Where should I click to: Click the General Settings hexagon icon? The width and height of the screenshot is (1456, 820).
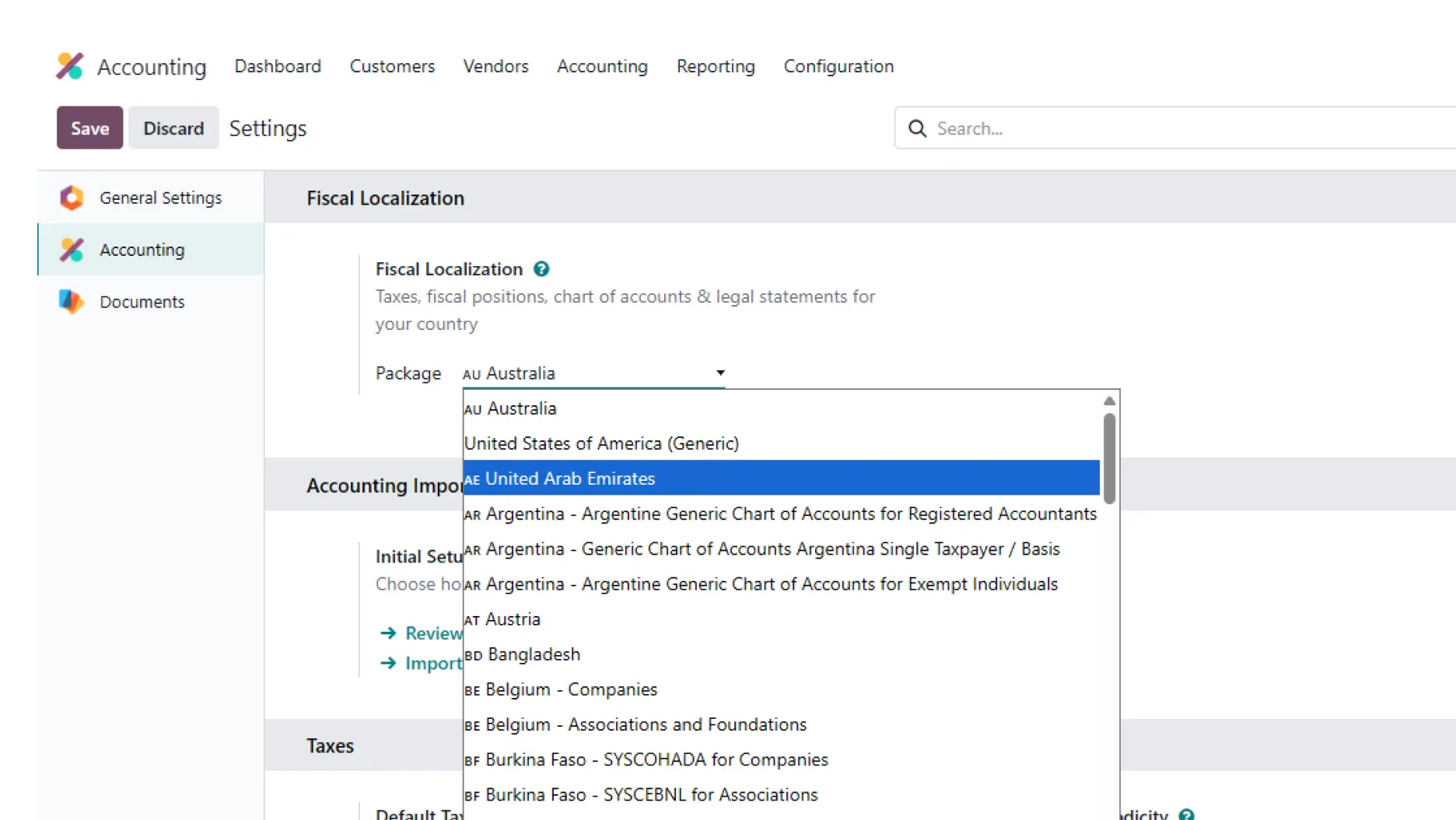[x=72, y=198]
